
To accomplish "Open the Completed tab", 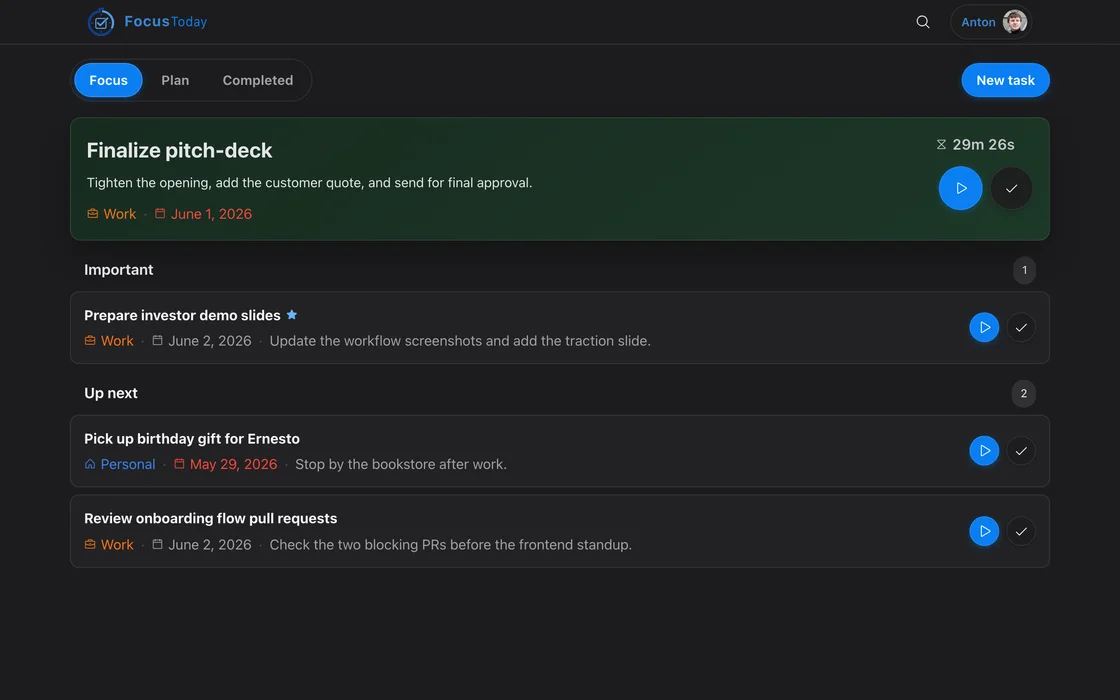I will point(258,80).
